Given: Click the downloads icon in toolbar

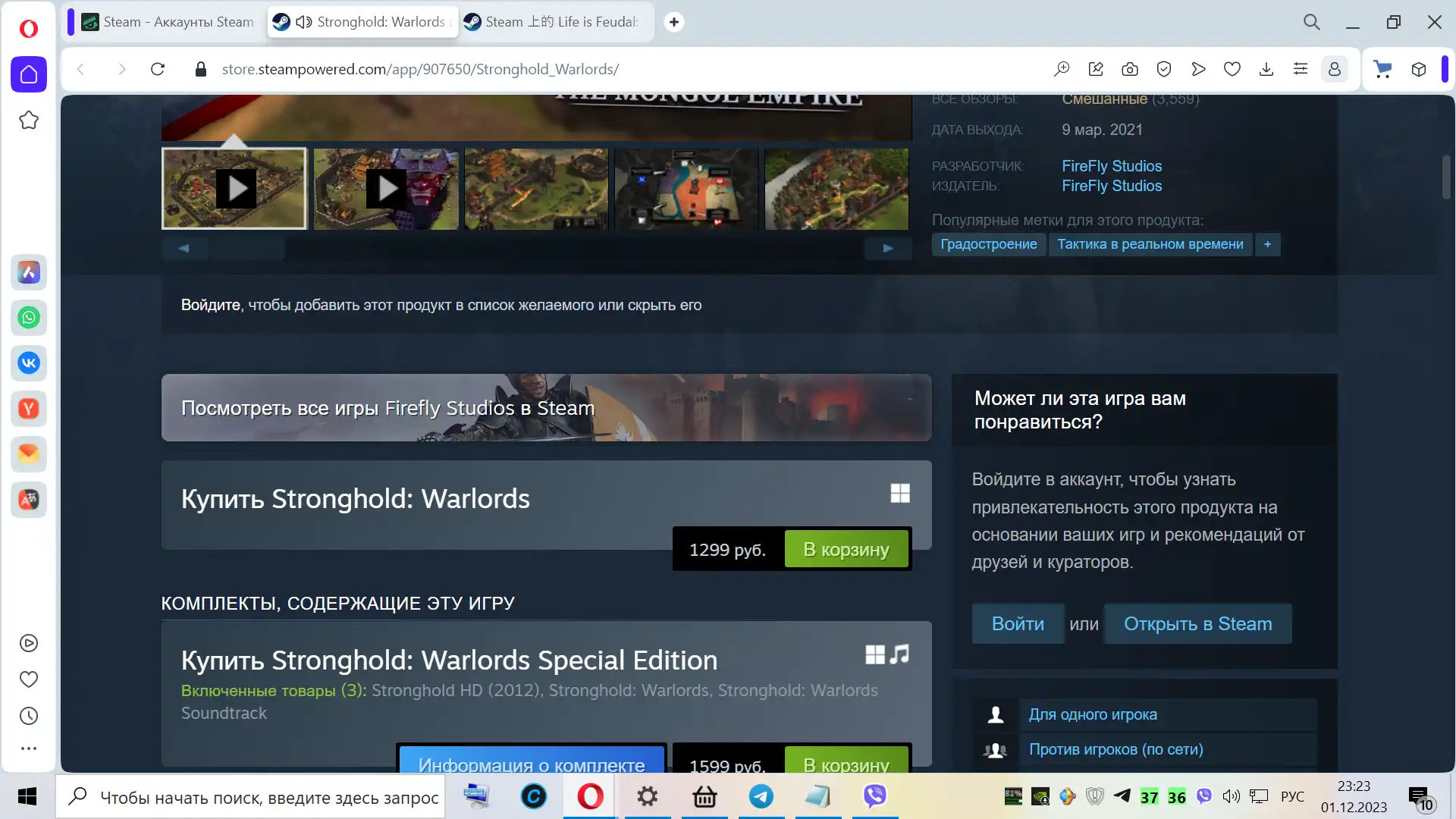Looking at the screenshot, I should (x=1266, y=69).
